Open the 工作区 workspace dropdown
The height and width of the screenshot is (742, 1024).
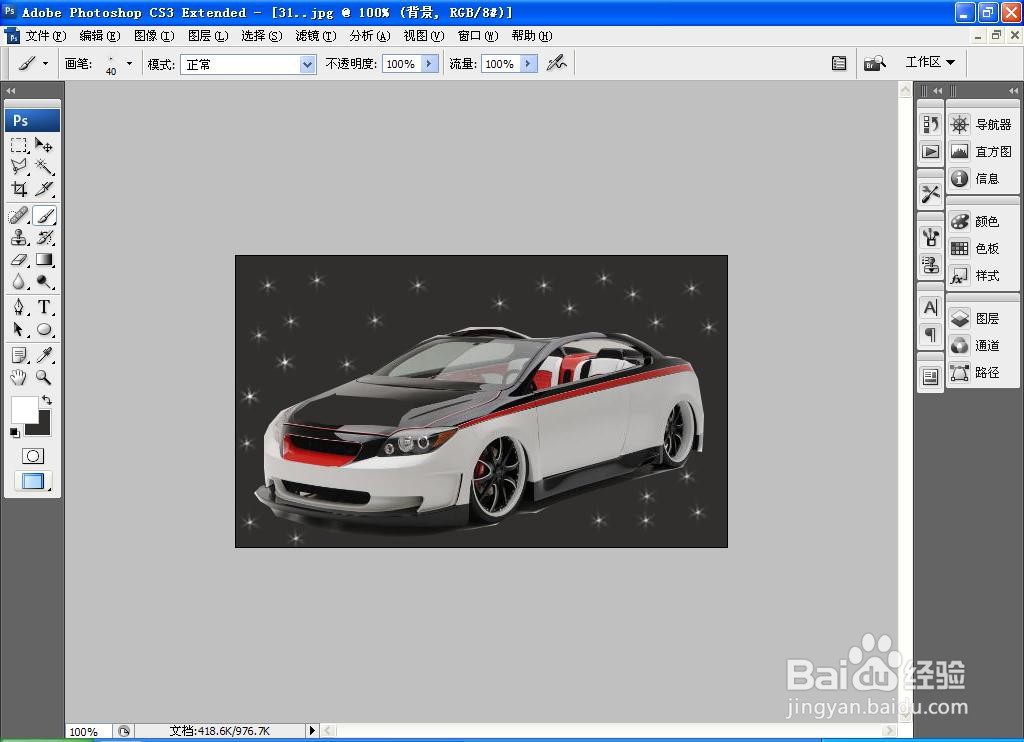click(930, 62)
